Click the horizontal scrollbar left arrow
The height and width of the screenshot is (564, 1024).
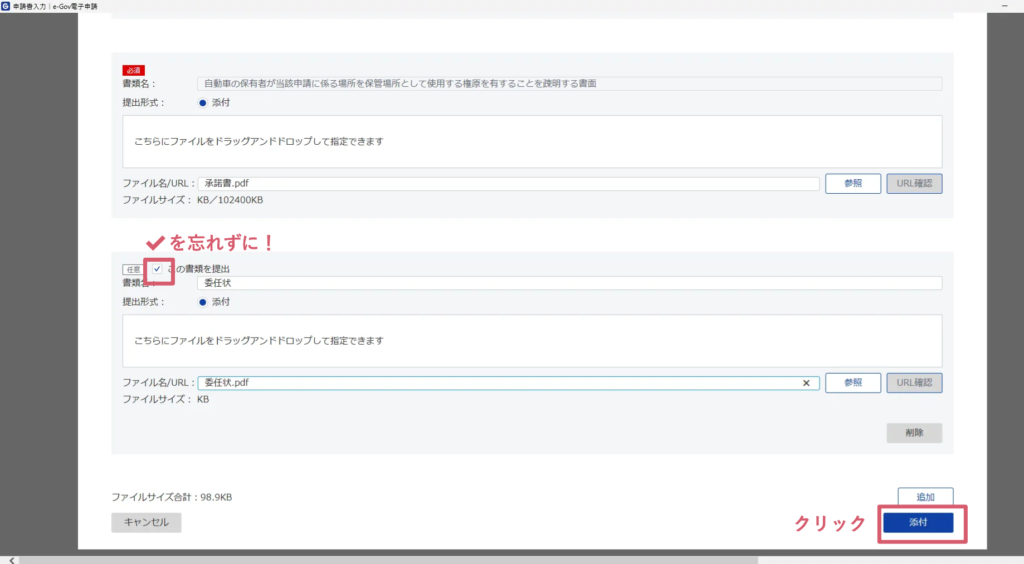click(11, 559)
